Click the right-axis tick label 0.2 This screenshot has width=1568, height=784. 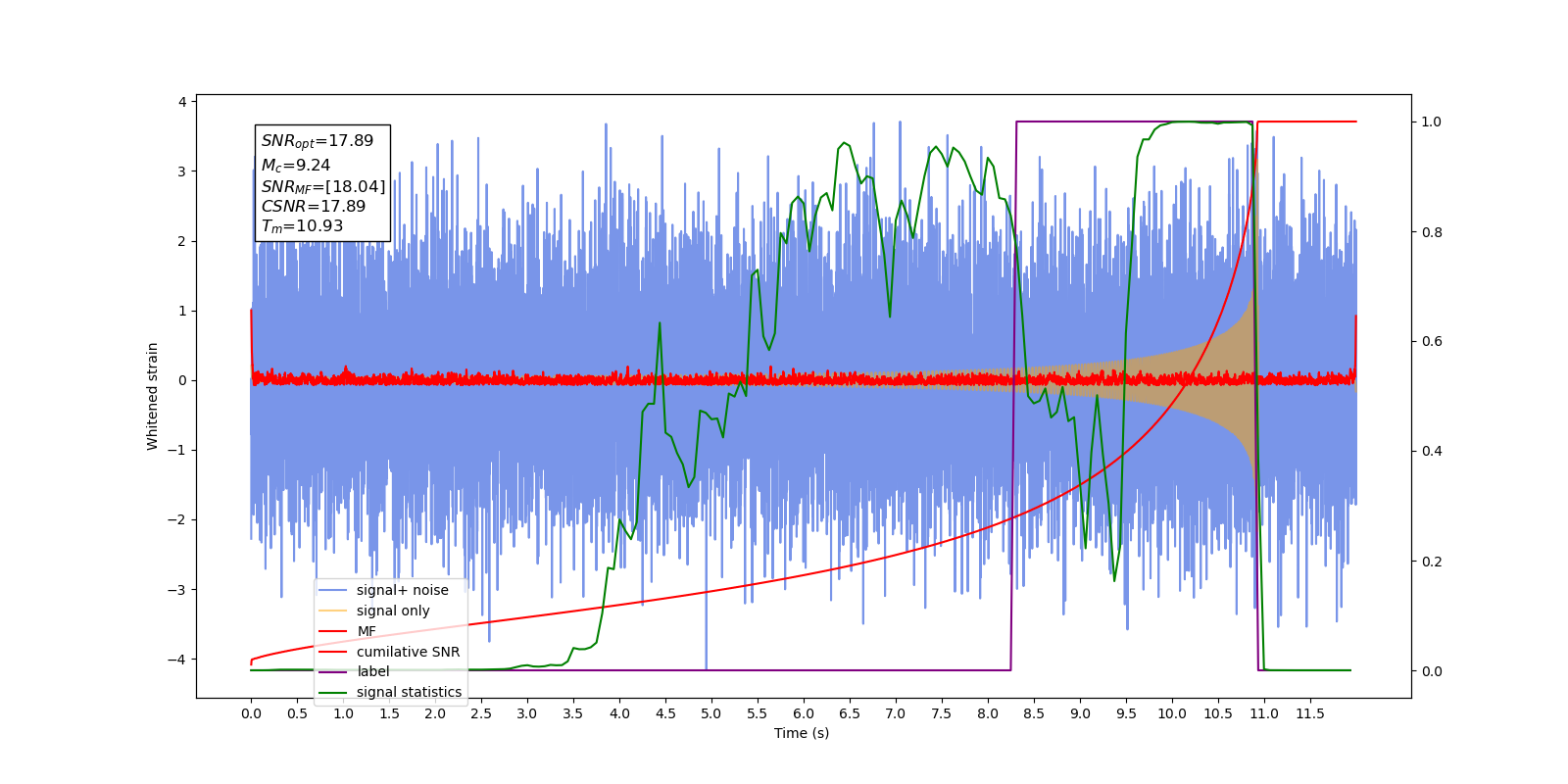tap(1432, 562)
